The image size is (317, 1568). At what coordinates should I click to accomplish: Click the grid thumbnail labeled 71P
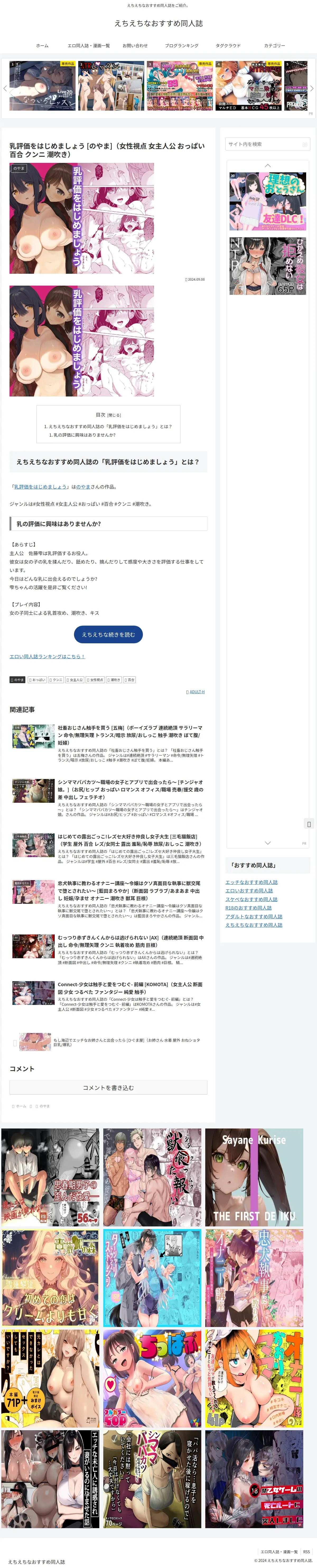[50, 1379]
